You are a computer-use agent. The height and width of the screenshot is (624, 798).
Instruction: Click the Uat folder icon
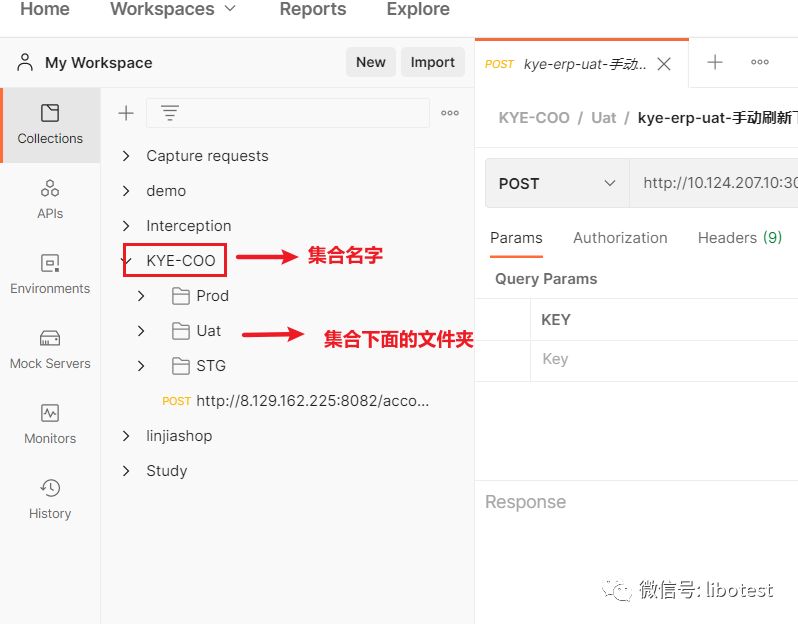click(x=181, y=331)
